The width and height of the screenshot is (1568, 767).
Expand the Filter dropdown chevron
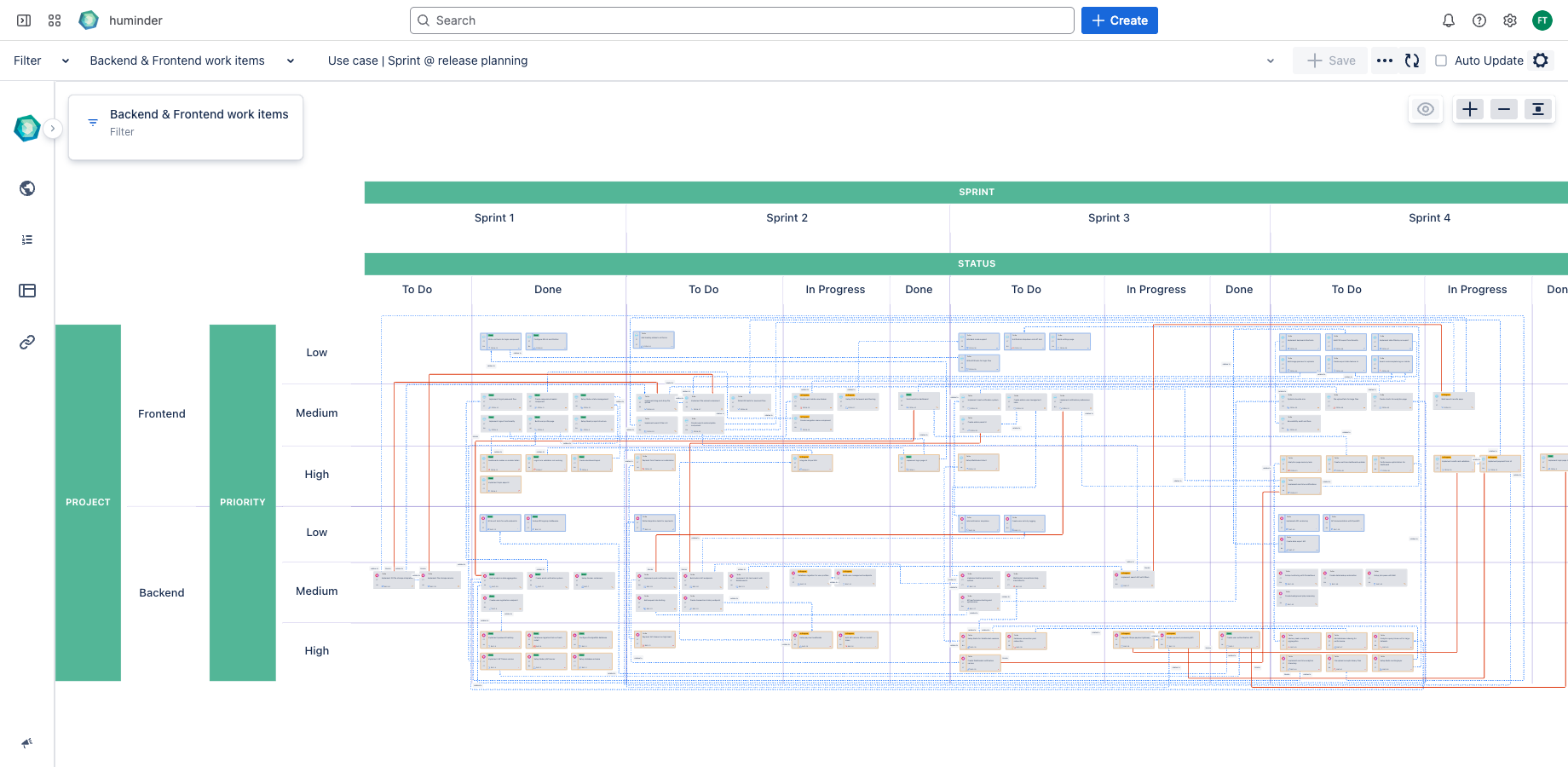66,61
